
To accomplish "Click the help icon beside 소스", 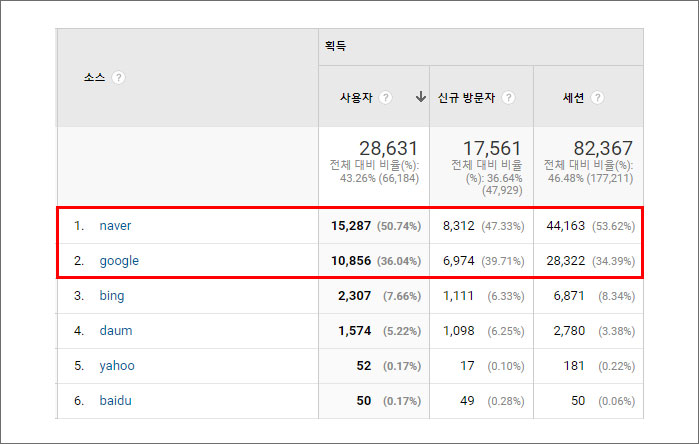I will point(118,78).
